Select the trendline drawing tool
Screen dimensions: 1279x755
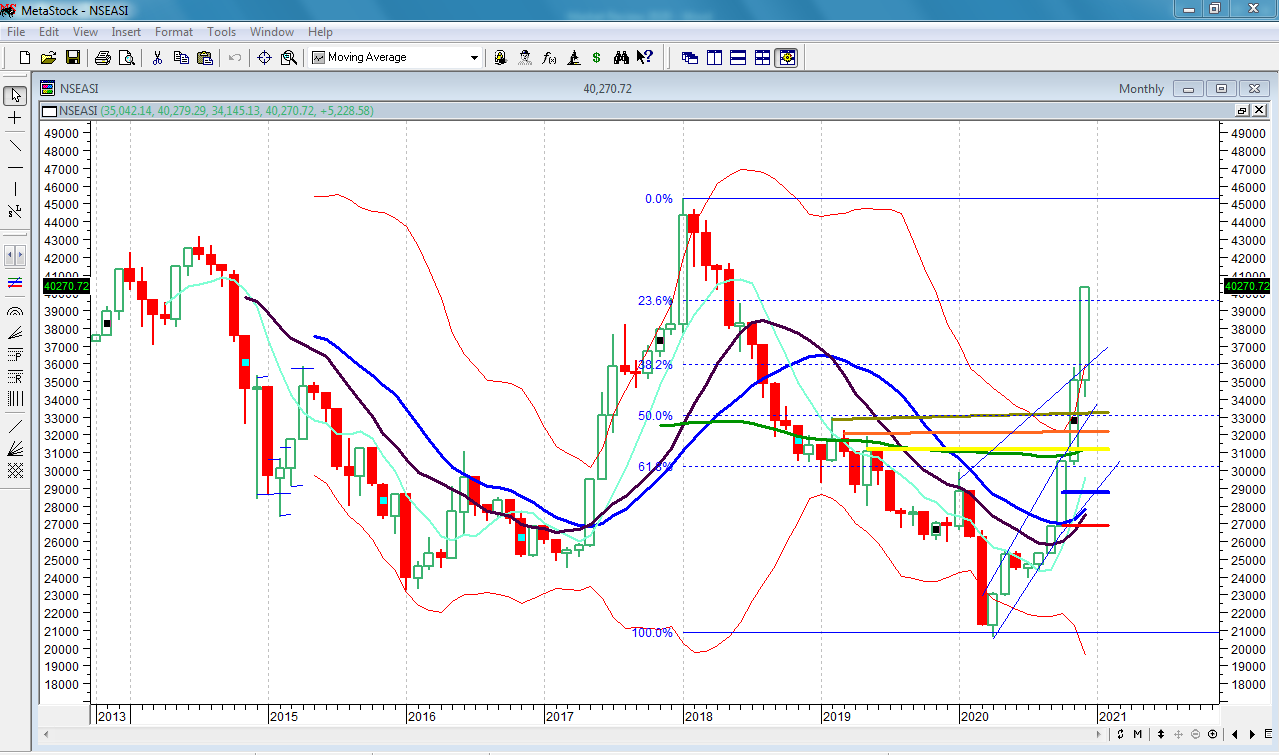click(15, 145)
